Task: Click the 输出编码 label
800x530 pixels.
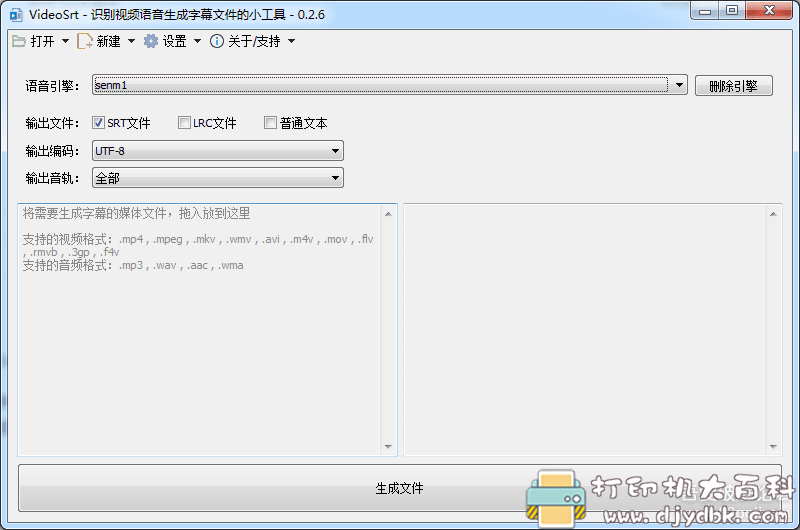Action: [53, 151]
